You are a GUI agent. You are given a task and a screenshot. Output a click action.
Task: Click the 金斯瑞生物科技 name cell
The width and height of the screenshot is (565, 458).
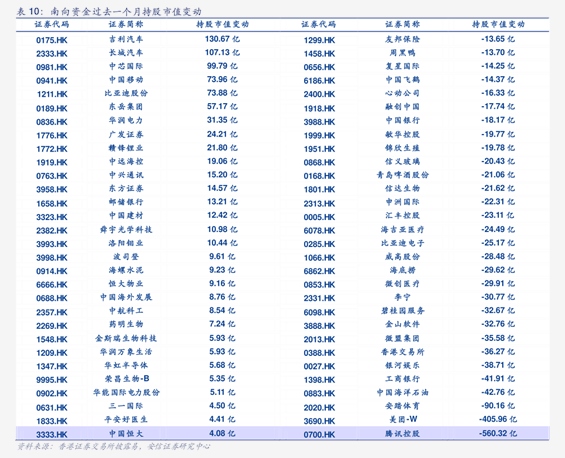126,338
